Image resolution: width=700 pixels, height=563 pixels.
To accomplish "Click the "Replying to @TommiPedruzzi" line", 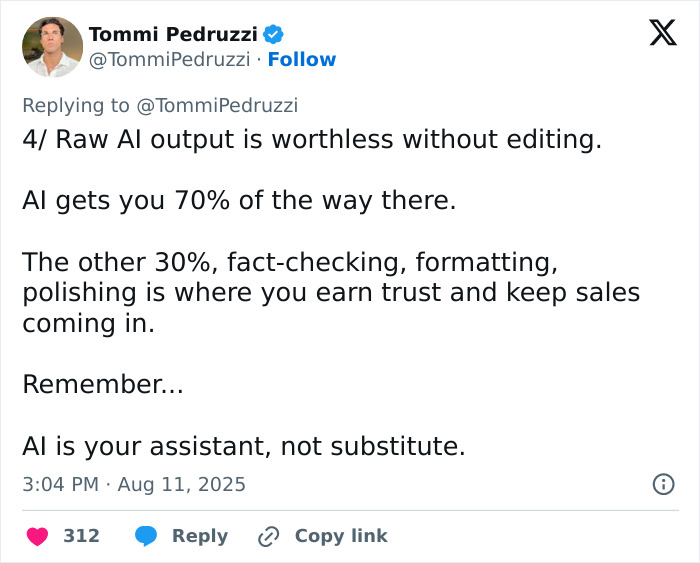I will pyautogui.click(x=160, y=105).
